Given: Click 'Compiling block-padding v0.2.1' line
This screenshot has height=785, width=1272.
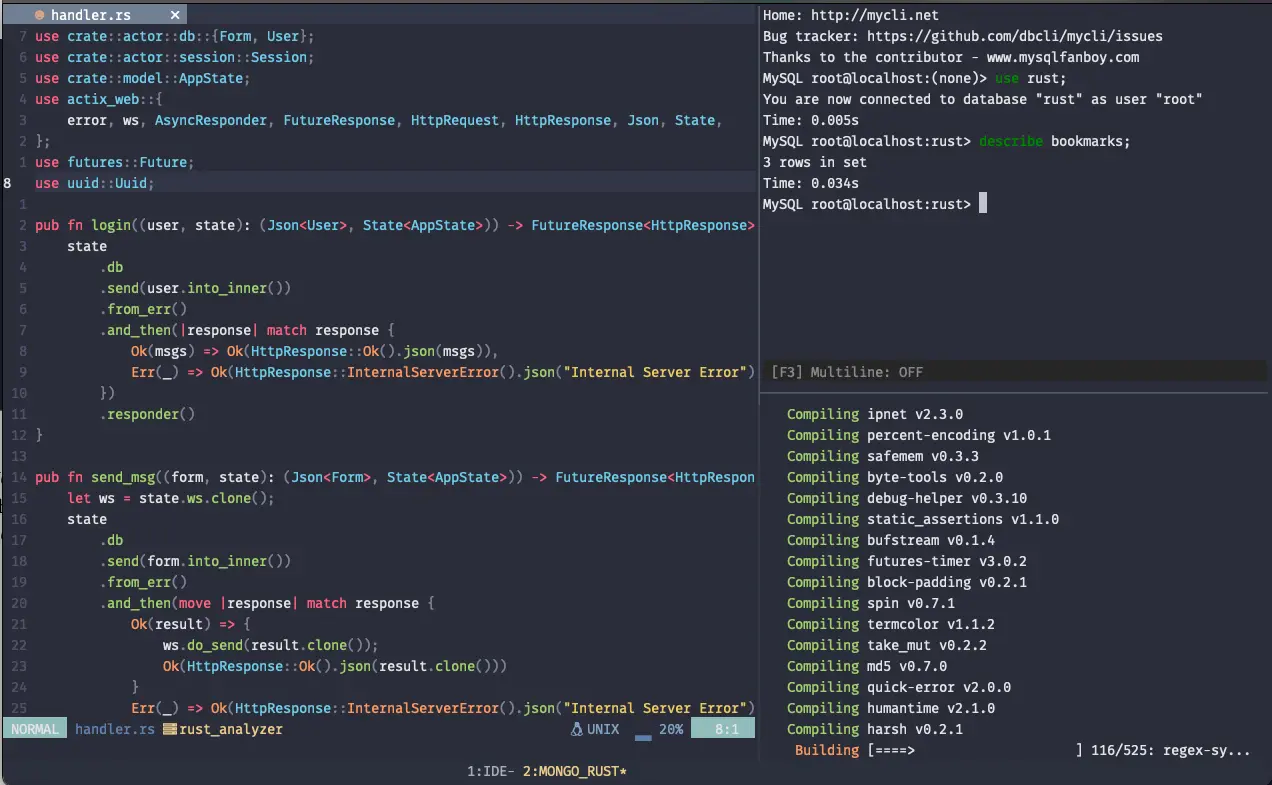Looking at the screenshot, I should tap(907, 582).
